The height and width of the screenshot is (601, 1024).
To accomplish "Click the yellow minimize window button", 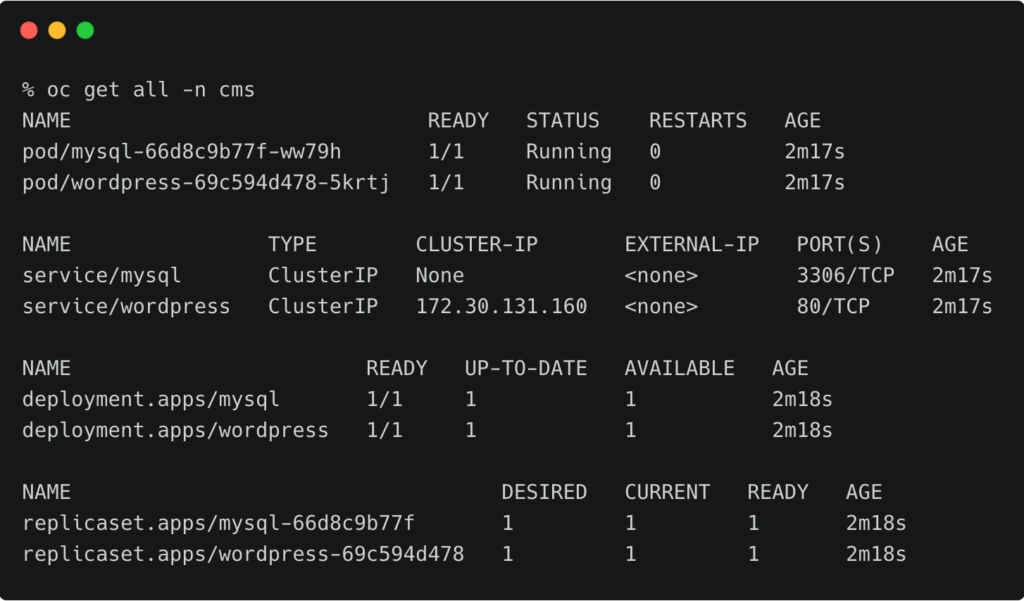I will [57, 30].
